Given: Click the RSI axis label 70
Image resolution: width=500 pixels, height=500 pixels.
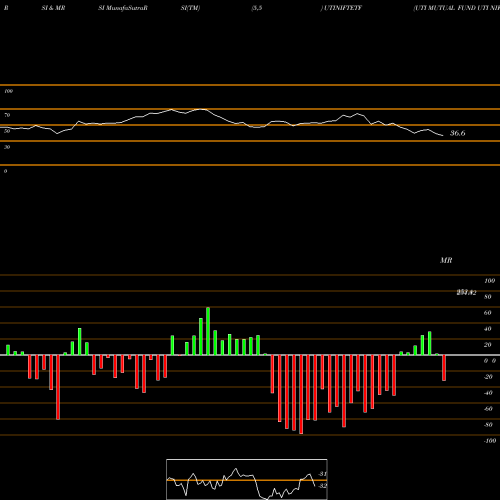Looking at the screenshot, I should pos(7,115).
